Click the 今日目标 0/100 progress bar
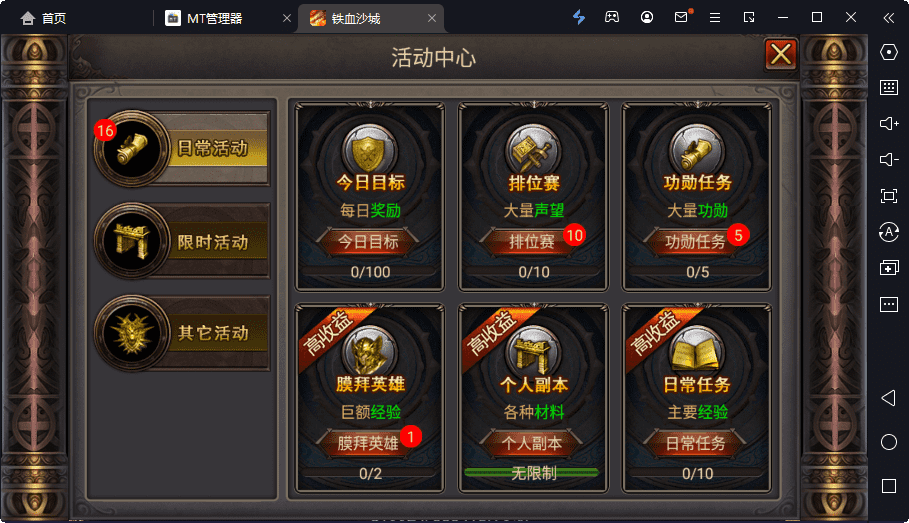 tap(370, 272)
